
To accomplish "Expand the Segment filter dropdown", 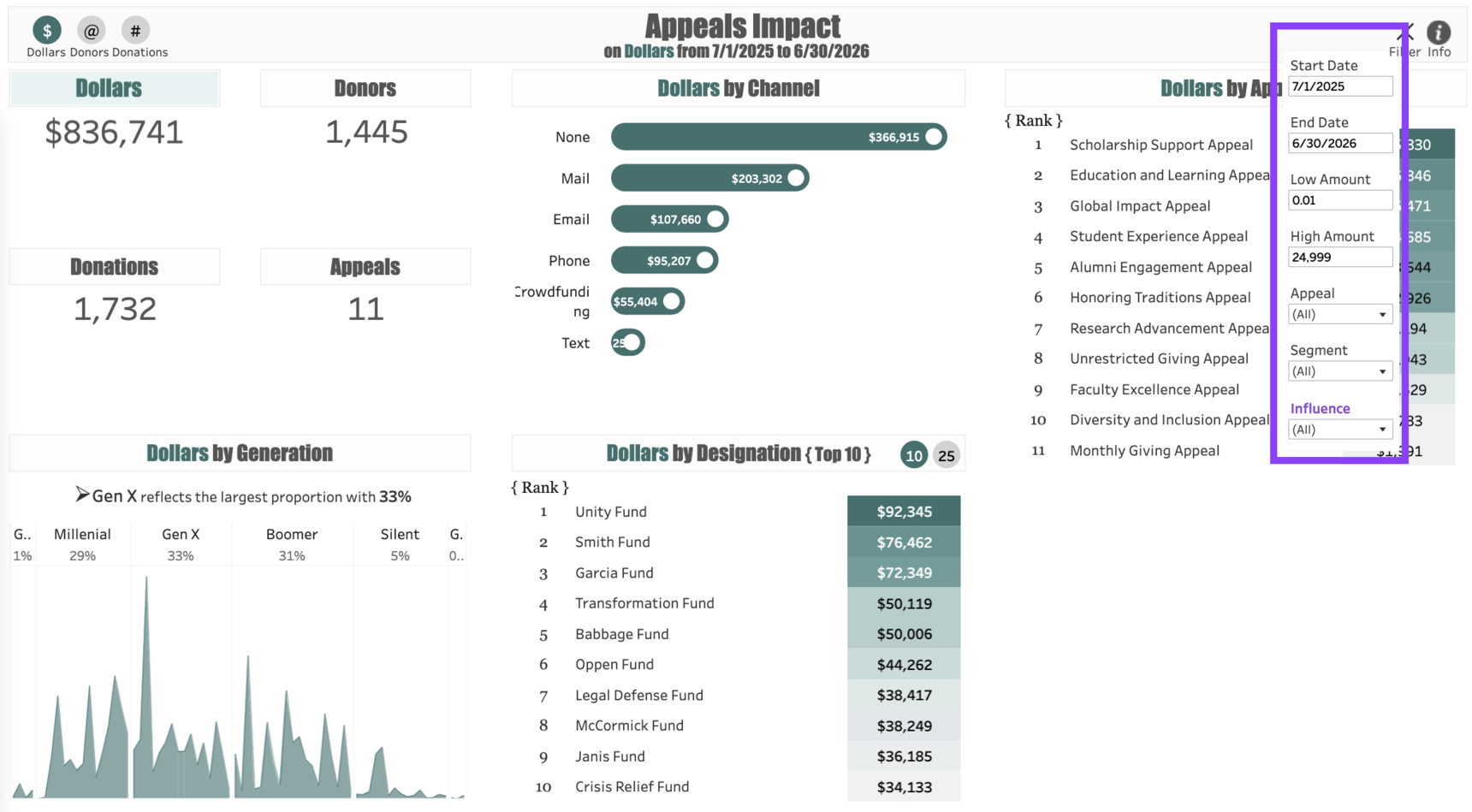I will click(x=1339, y=371).
